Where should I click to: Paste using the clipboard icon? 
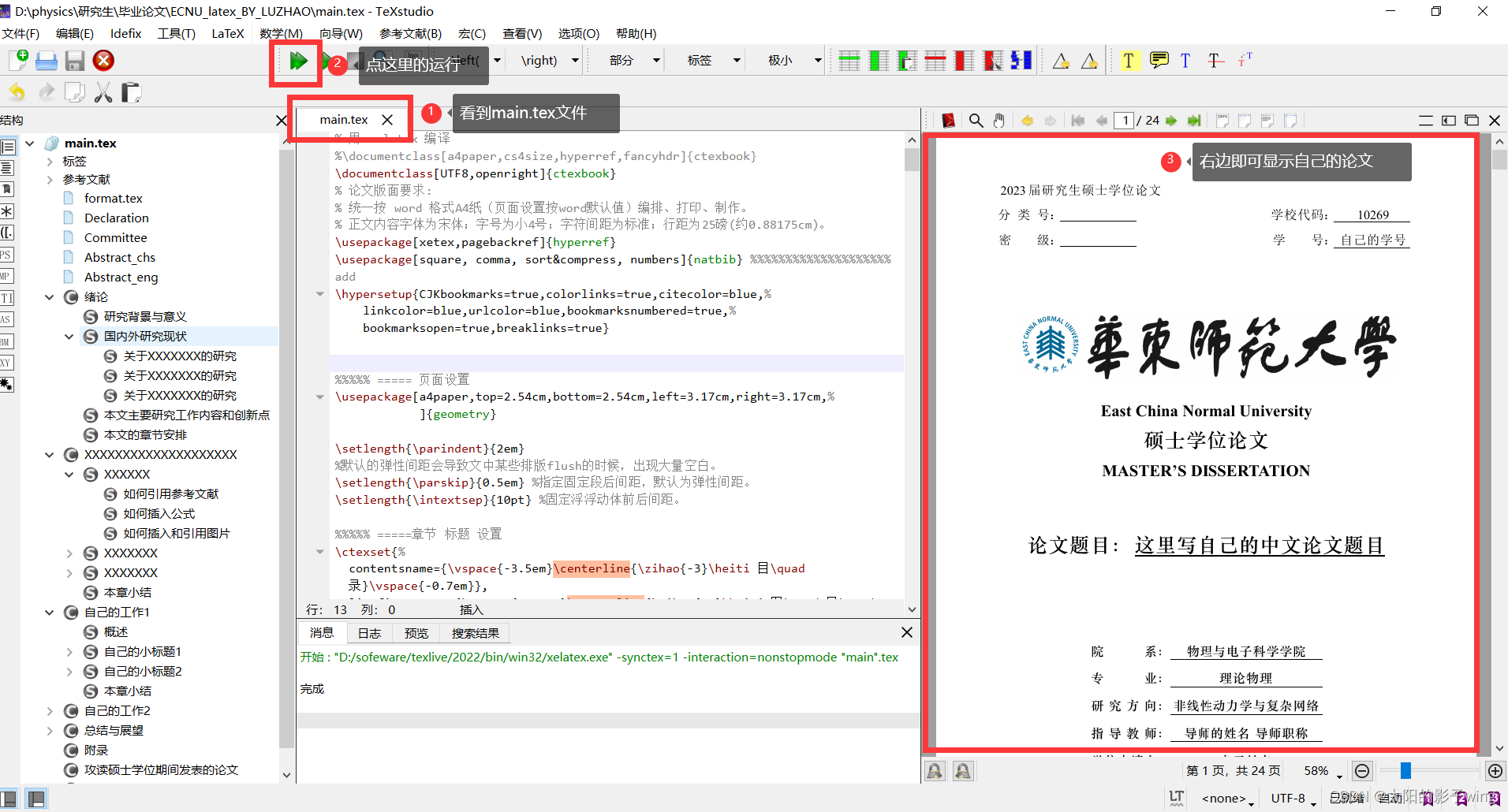coord(132,92)
